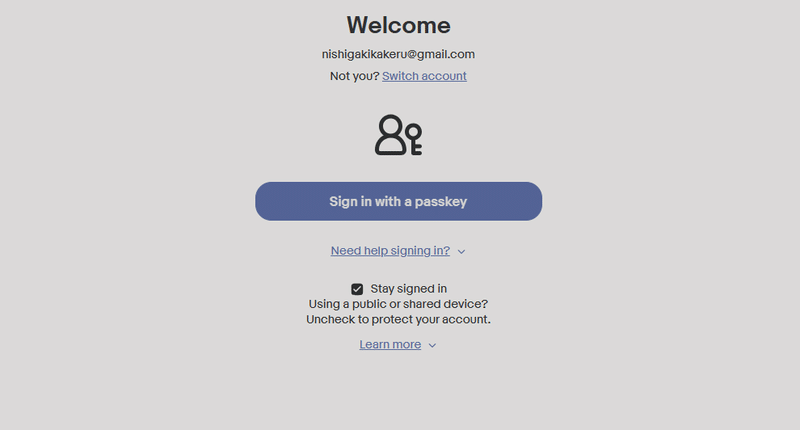Untick the Stay signed in checkbox

tap(357, 289)
